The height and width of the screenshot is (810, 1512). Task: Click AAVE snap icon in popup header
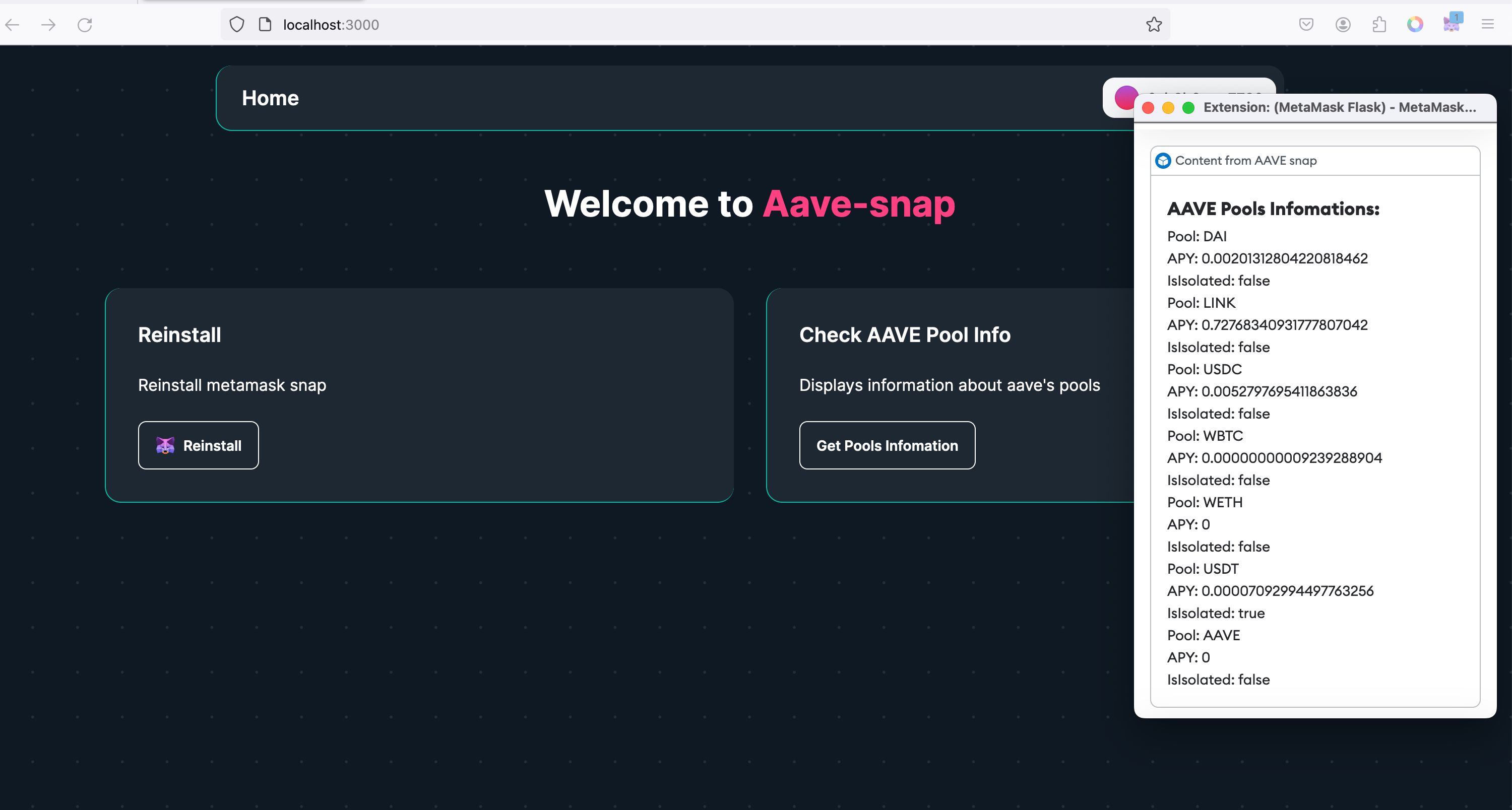coord(1163,161)
